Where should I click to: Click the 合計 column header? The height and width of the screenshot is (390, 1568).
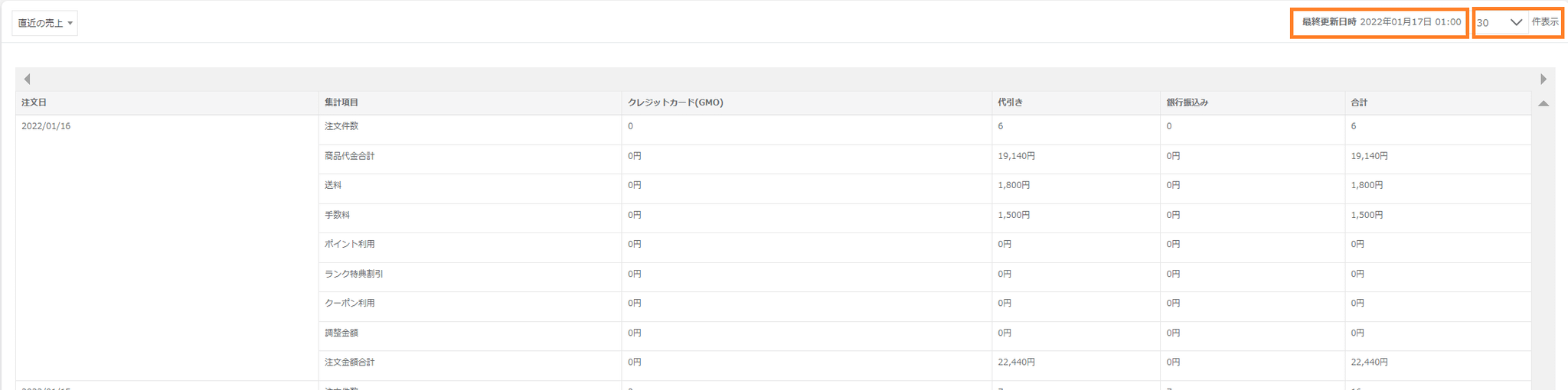(1359, 102)
